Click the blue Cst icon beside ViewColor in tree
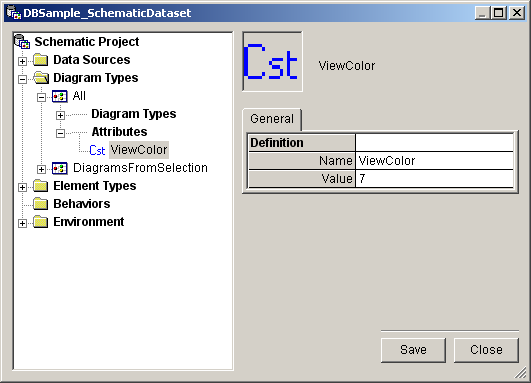The height and width of the screenshot is (383, 531). click(x=97, y=150)
